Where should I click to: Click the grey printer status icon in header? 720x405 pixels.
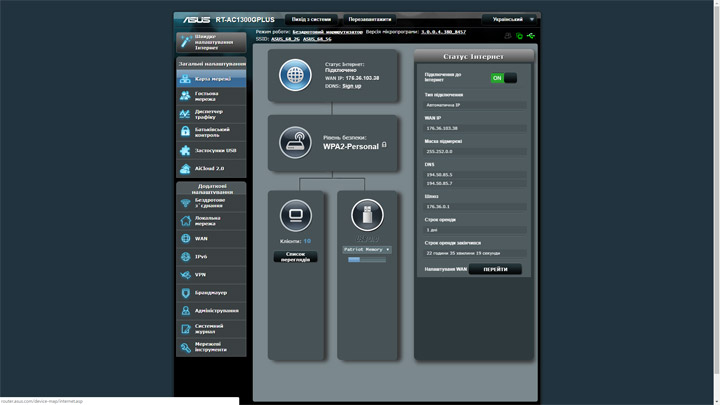coord(508,36)
